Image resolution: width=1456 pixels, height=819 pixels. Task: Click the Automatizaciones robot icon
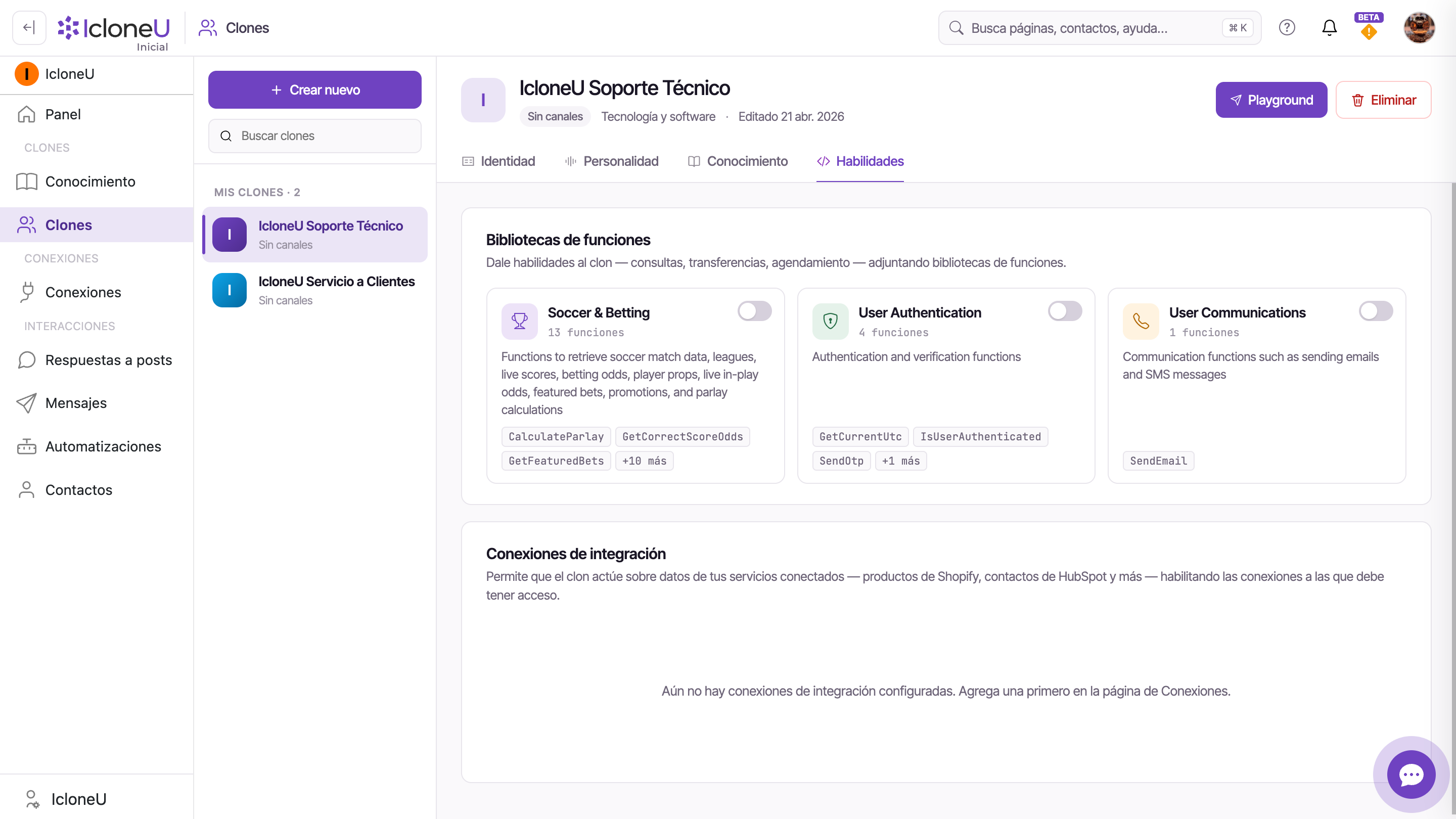click(x=27, y=446)
